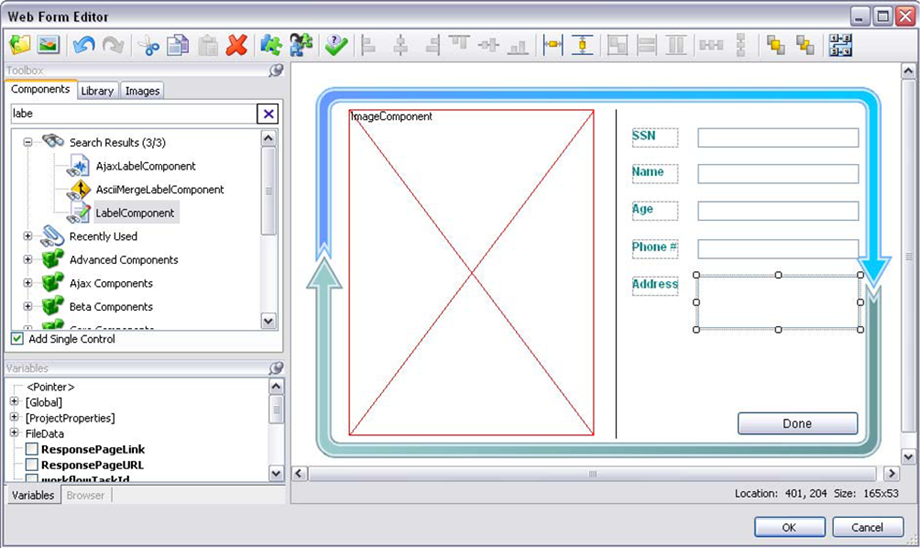Collapse the Search Results node
The image size is (920, 548).
[28, 142]
